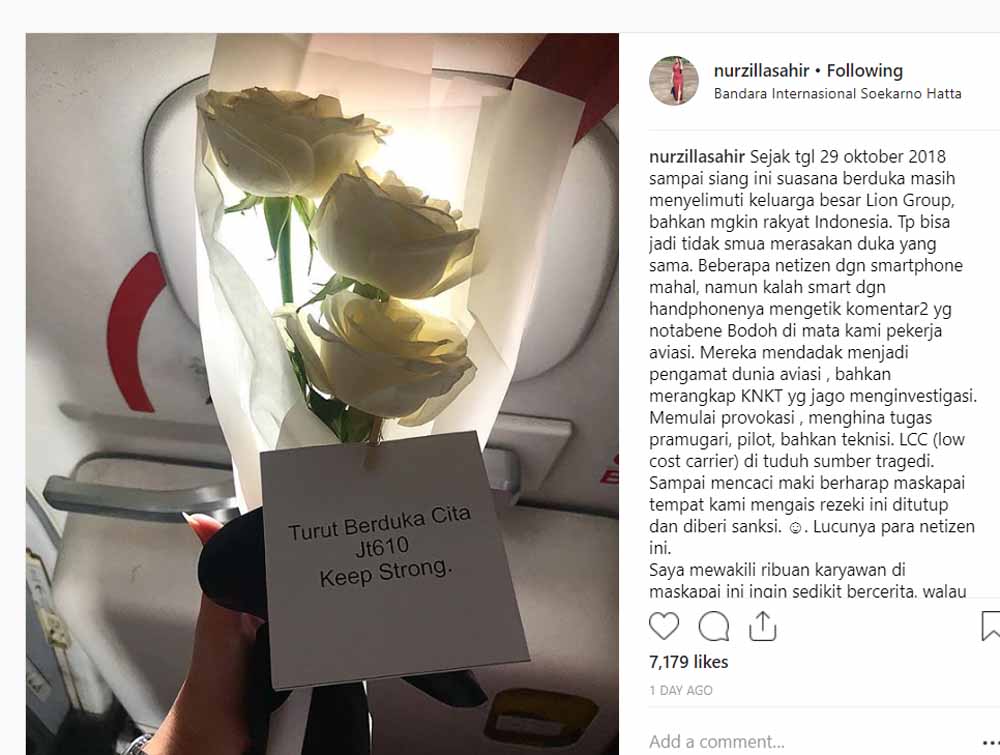Viewport: 1000px width, 755px height.
Task: Share the post using the upload arrow icon
Action: tap(762, 626)
